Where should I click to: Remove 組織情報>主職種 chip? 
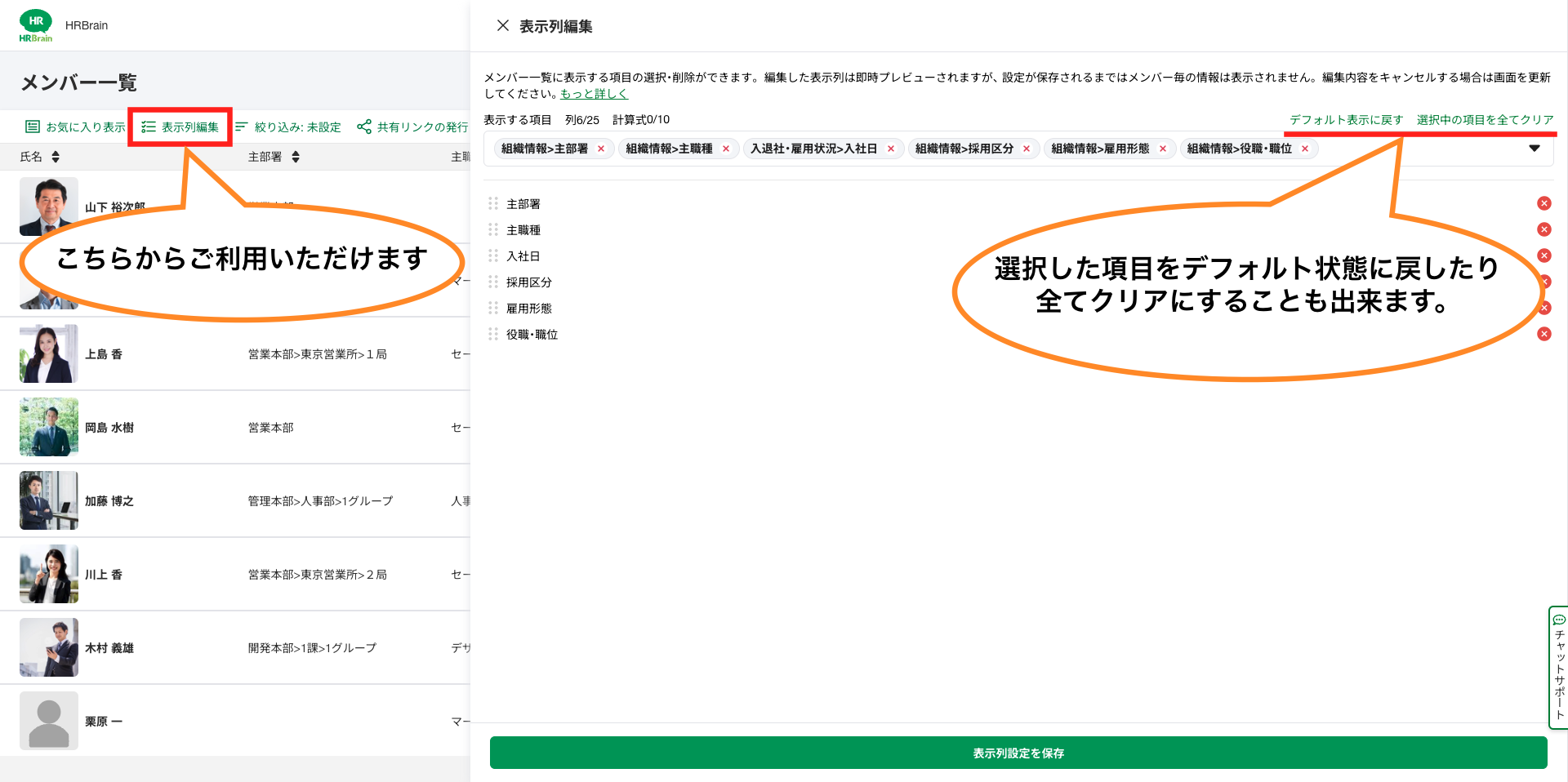[x=726, y=149]
